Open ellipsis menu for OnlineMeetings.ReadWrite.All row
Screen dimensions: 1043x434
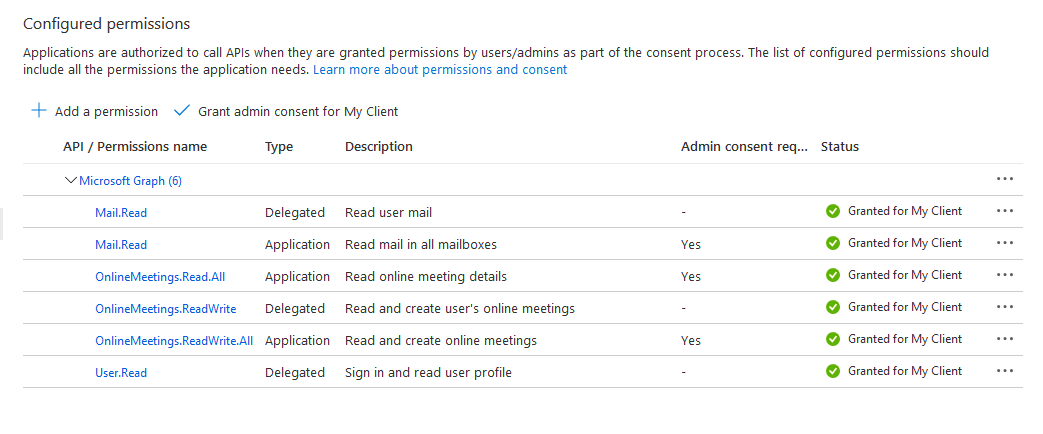1005,339
